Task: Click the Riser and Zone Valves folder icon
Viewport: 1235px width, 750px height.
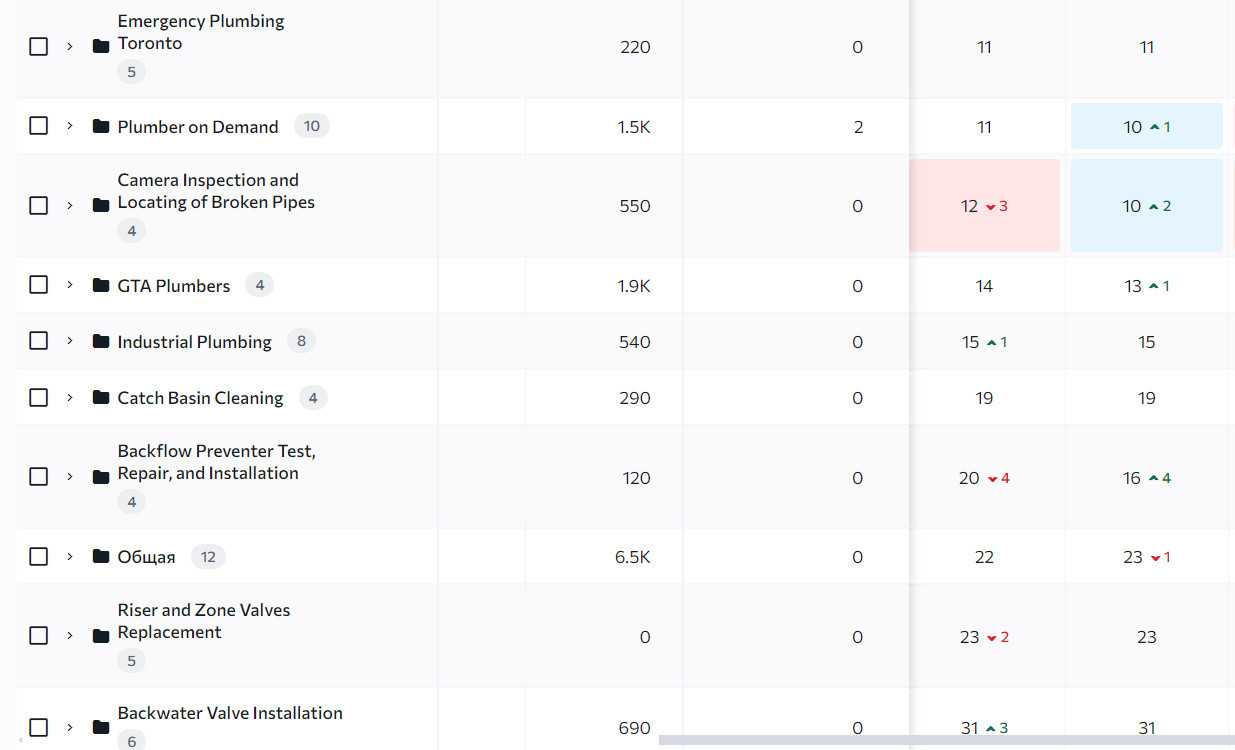Action: coord(100,636)
